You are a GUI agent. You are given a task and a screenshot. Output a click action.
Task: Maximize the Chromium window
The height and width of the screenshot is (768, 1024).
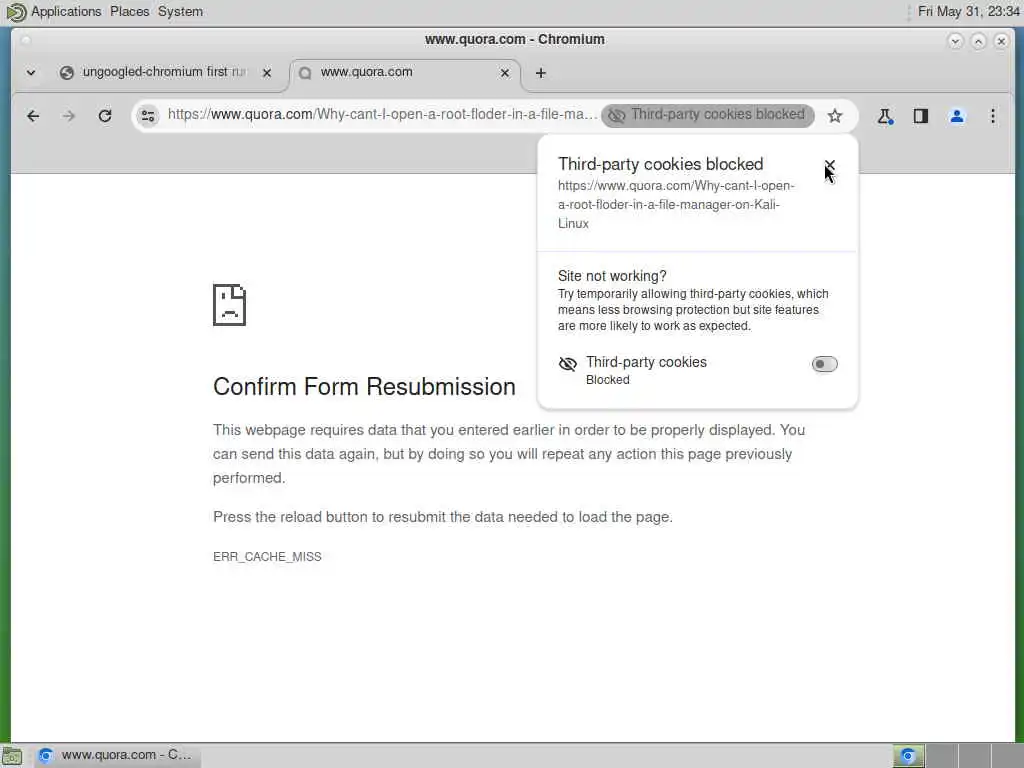pos(978,41)
